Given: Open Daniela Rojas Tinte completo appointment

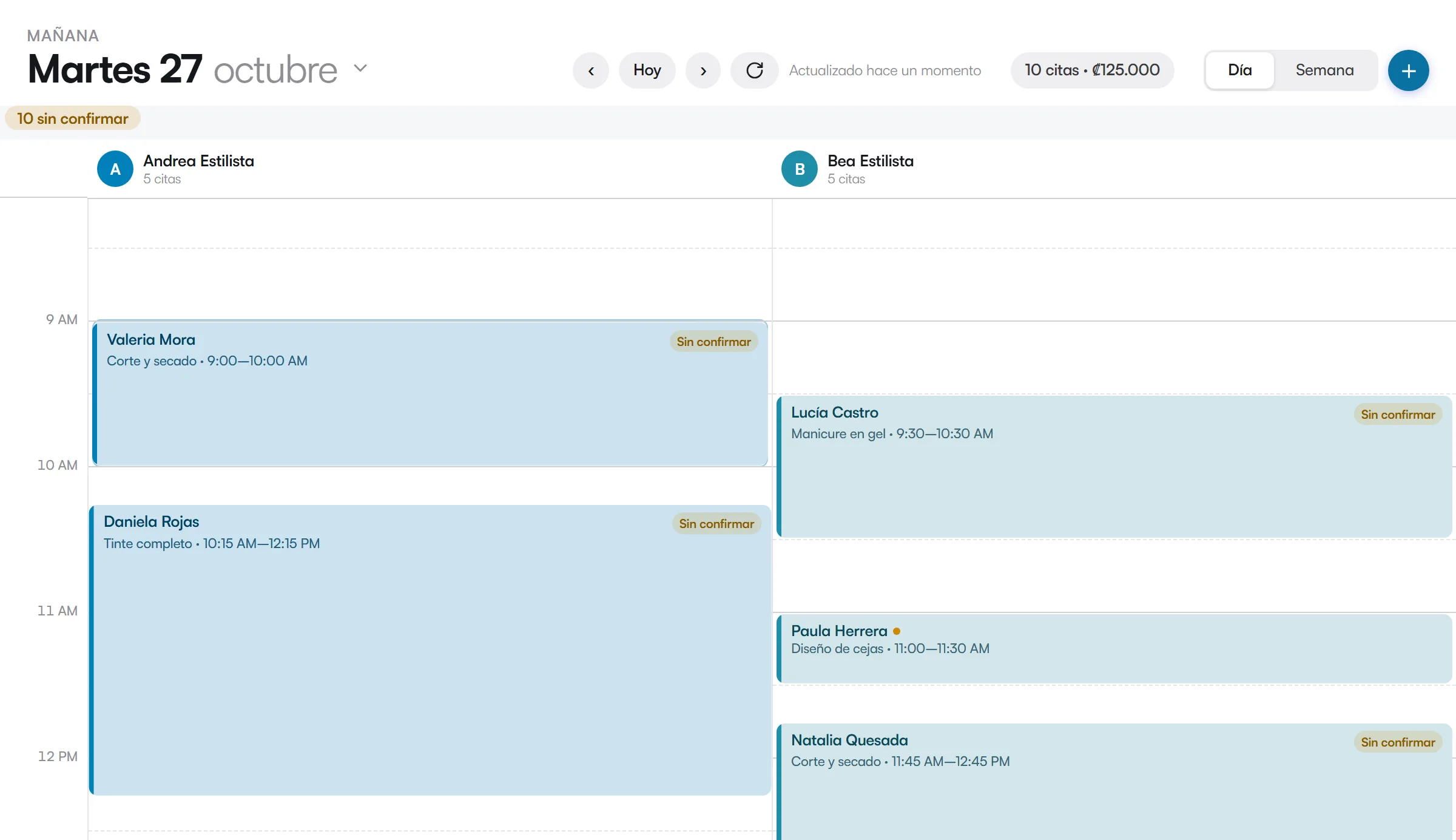Looking at the screenshot, I should point(430,649).
